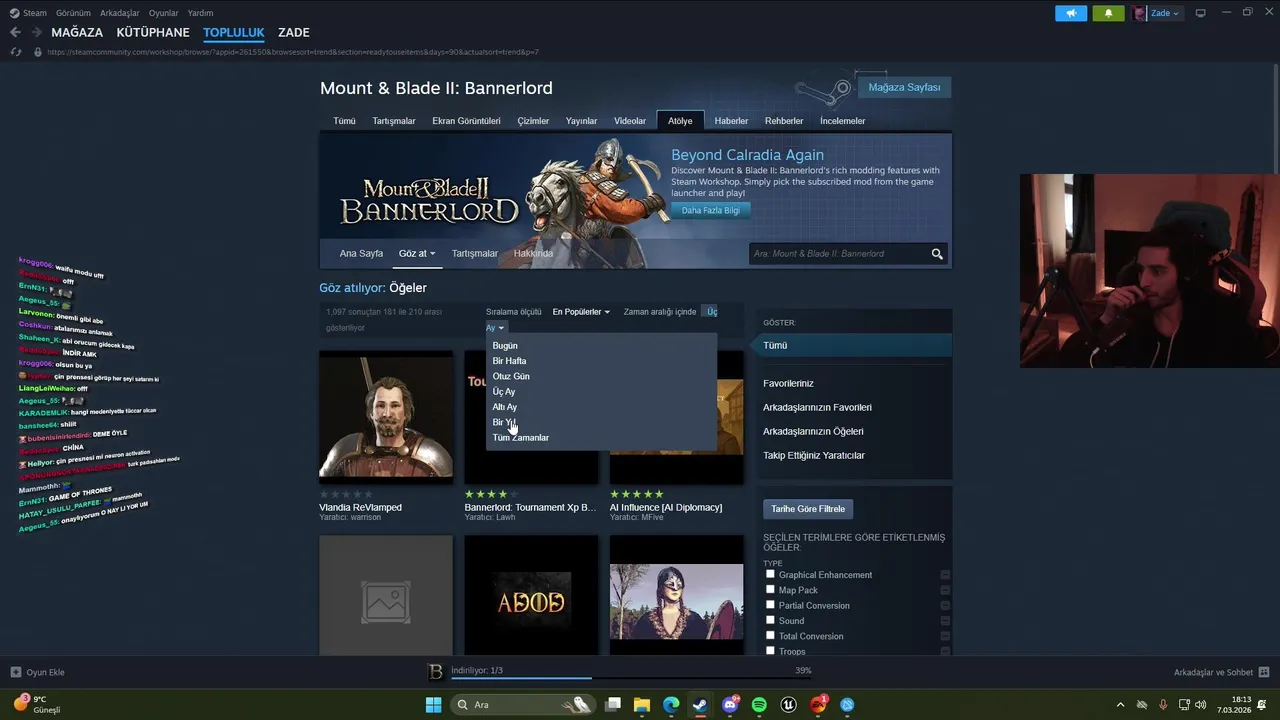Select Bugün in the time range list

[505, 346]
